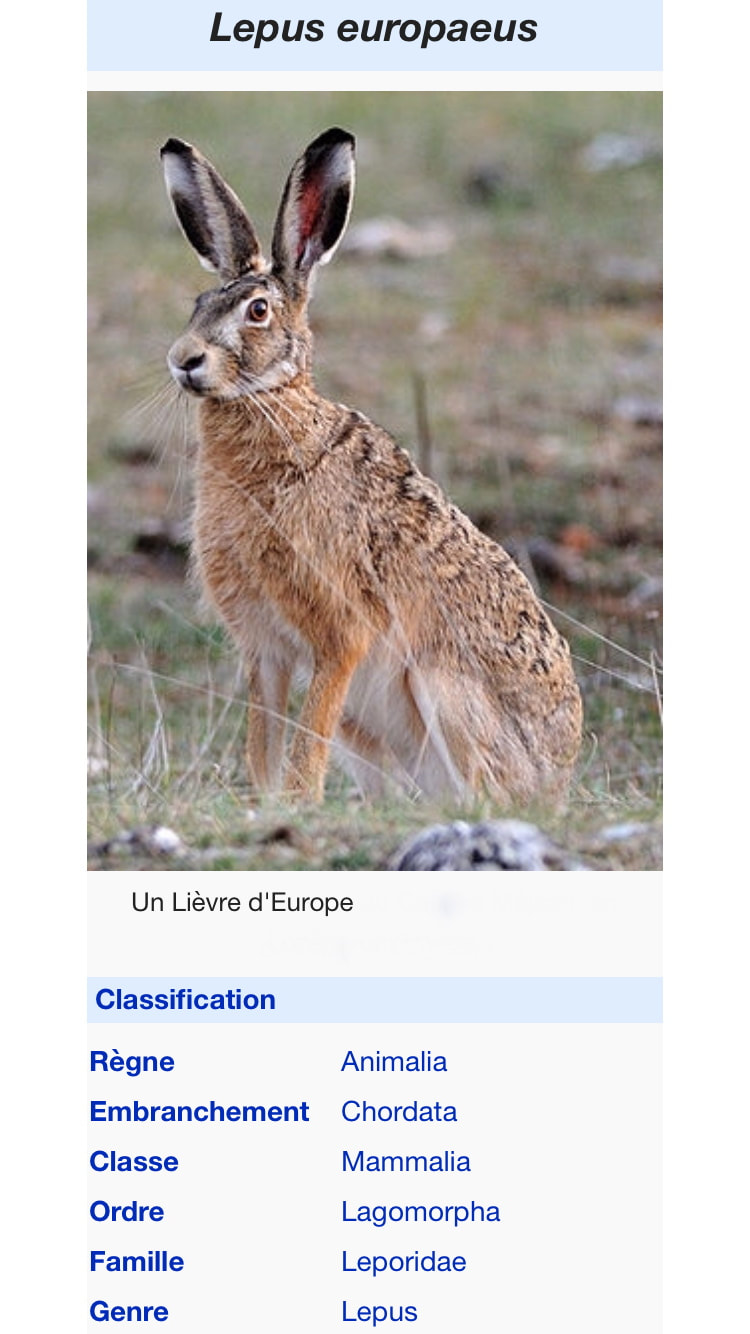Visit the Lagomorpha order link
750x1334 pixels.
[421, 1211]
